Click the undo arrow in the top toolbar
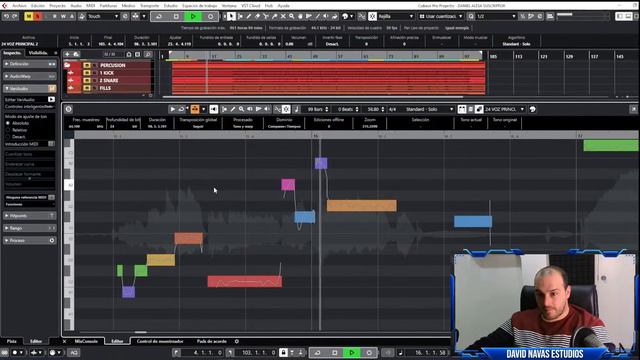The image size is (640, 360). tap(7, 16)
